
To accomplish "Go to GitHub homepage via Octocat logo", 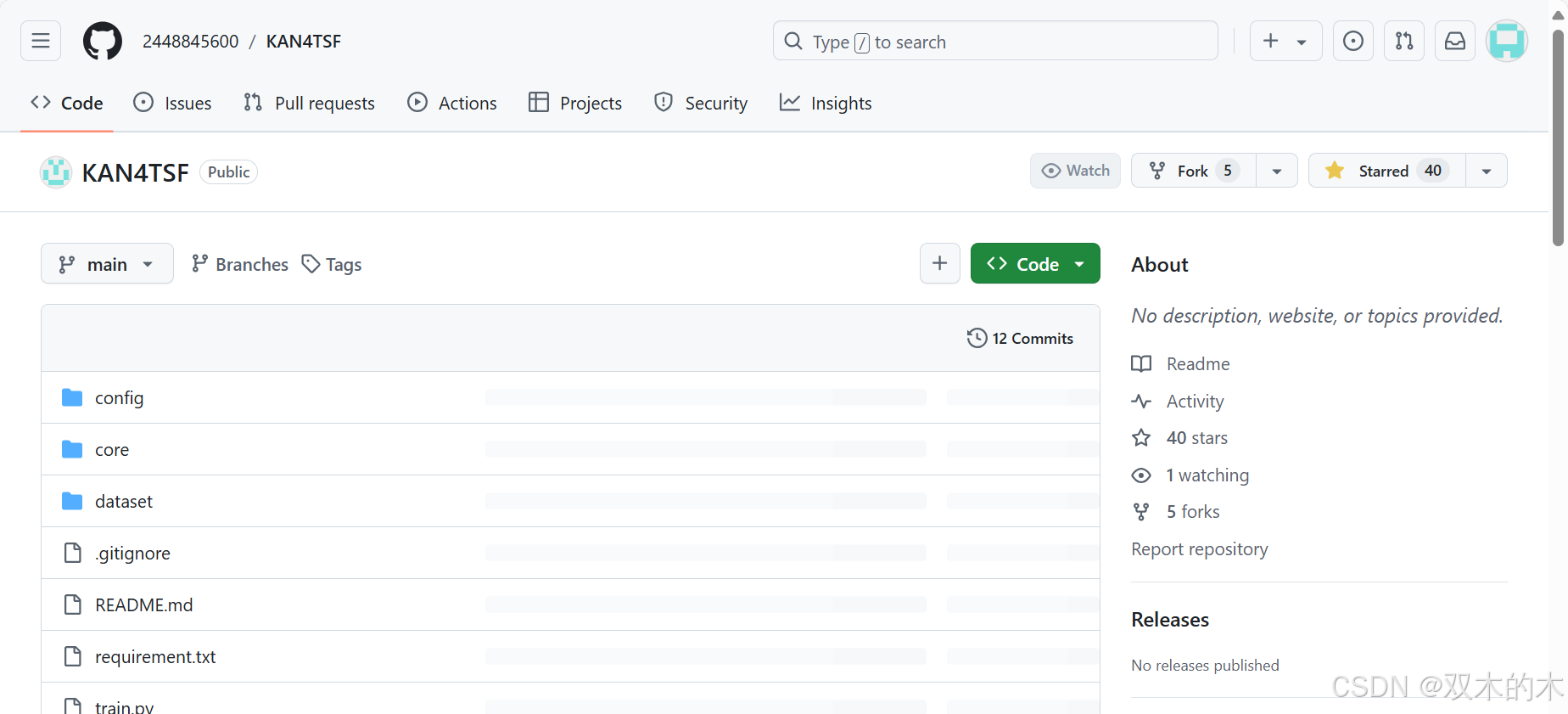I will [103, 41].
